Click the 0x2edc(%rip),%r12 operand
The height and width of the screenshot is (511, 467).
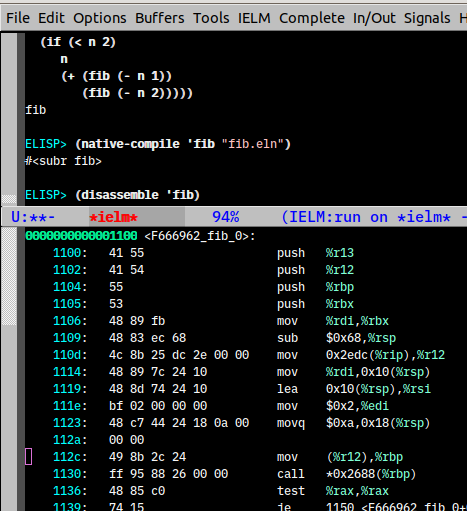pyautogui.click(x=385, y=355)
